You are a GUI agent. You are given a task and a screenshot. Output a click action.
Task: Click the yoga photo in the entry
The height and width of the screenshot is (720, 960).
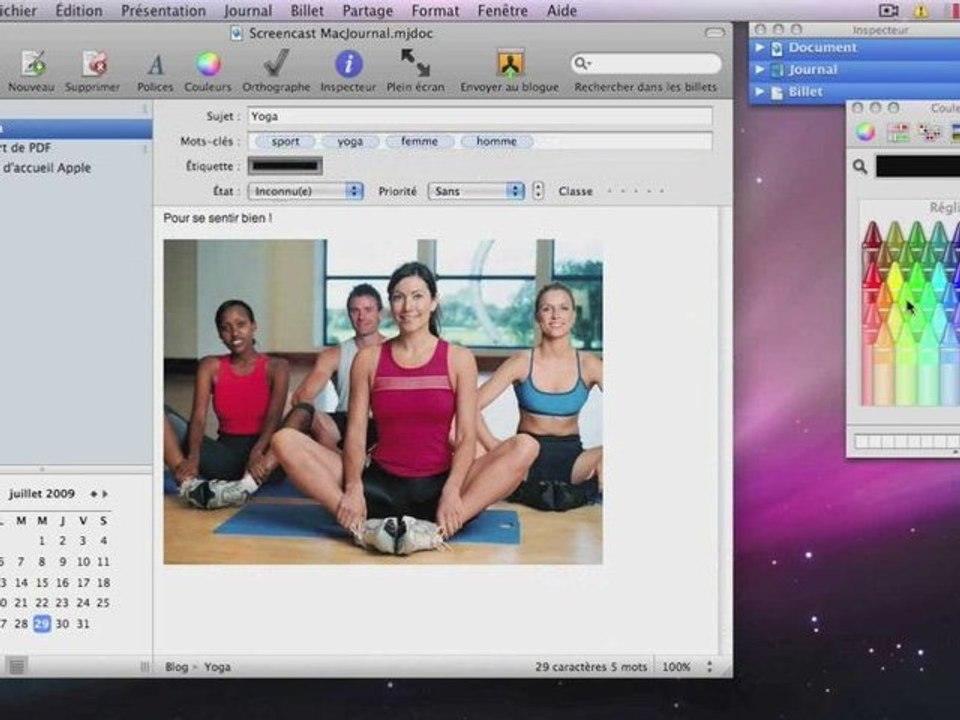point(383,402)
